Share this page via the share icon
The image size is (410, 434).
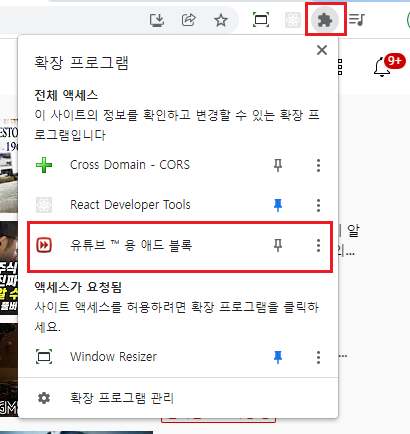coord(189,20)
